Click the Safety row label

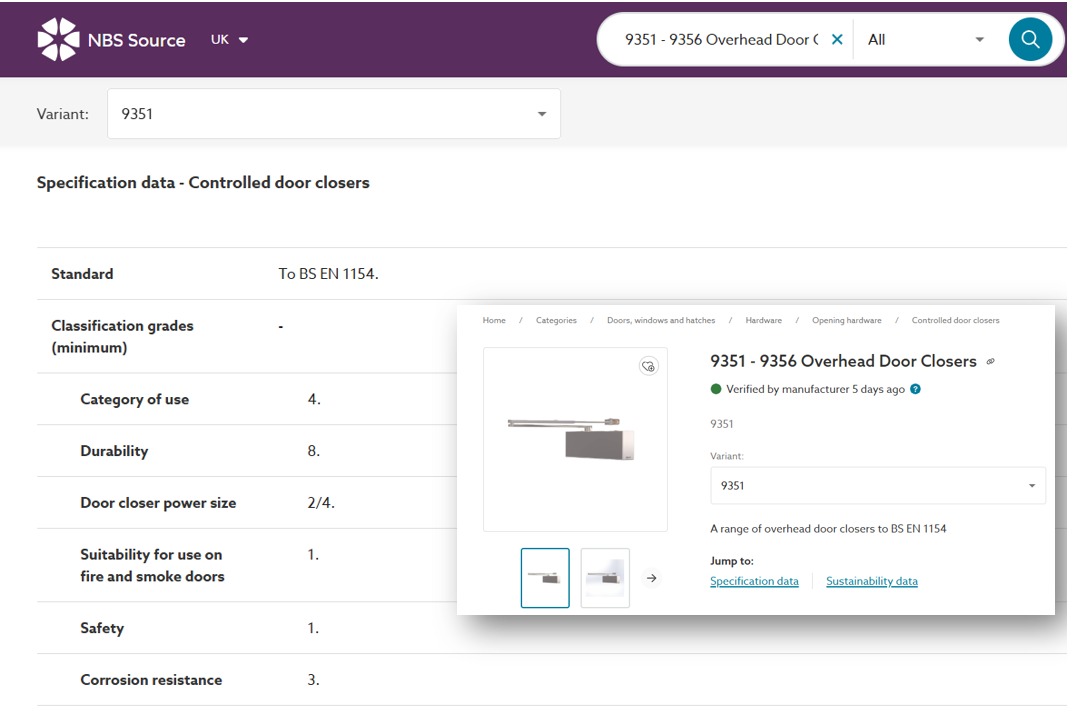tap(102, 628)
